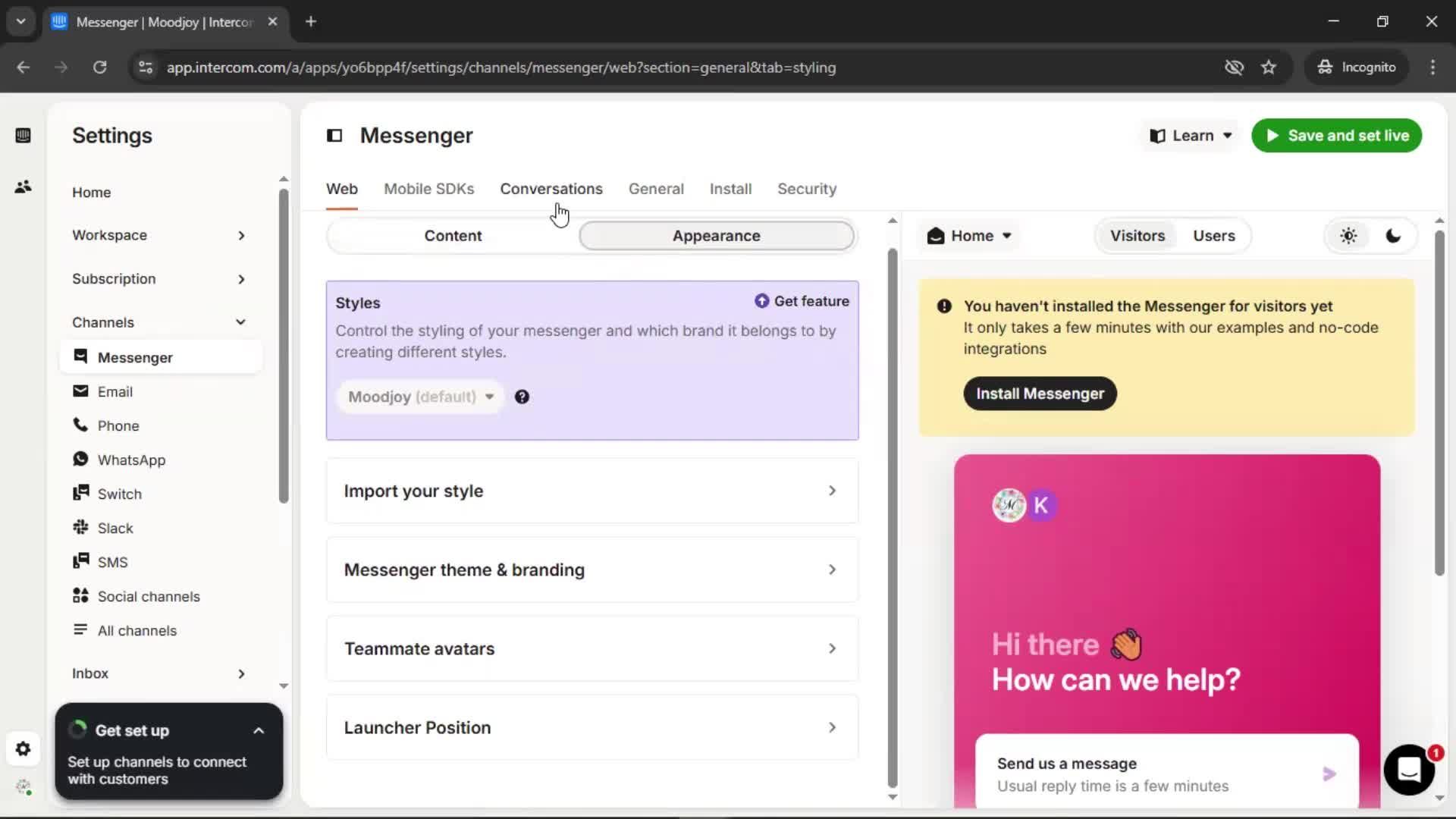
Task: Click the Moodjoy logo avatar in preview
Action: [1009, 505]
